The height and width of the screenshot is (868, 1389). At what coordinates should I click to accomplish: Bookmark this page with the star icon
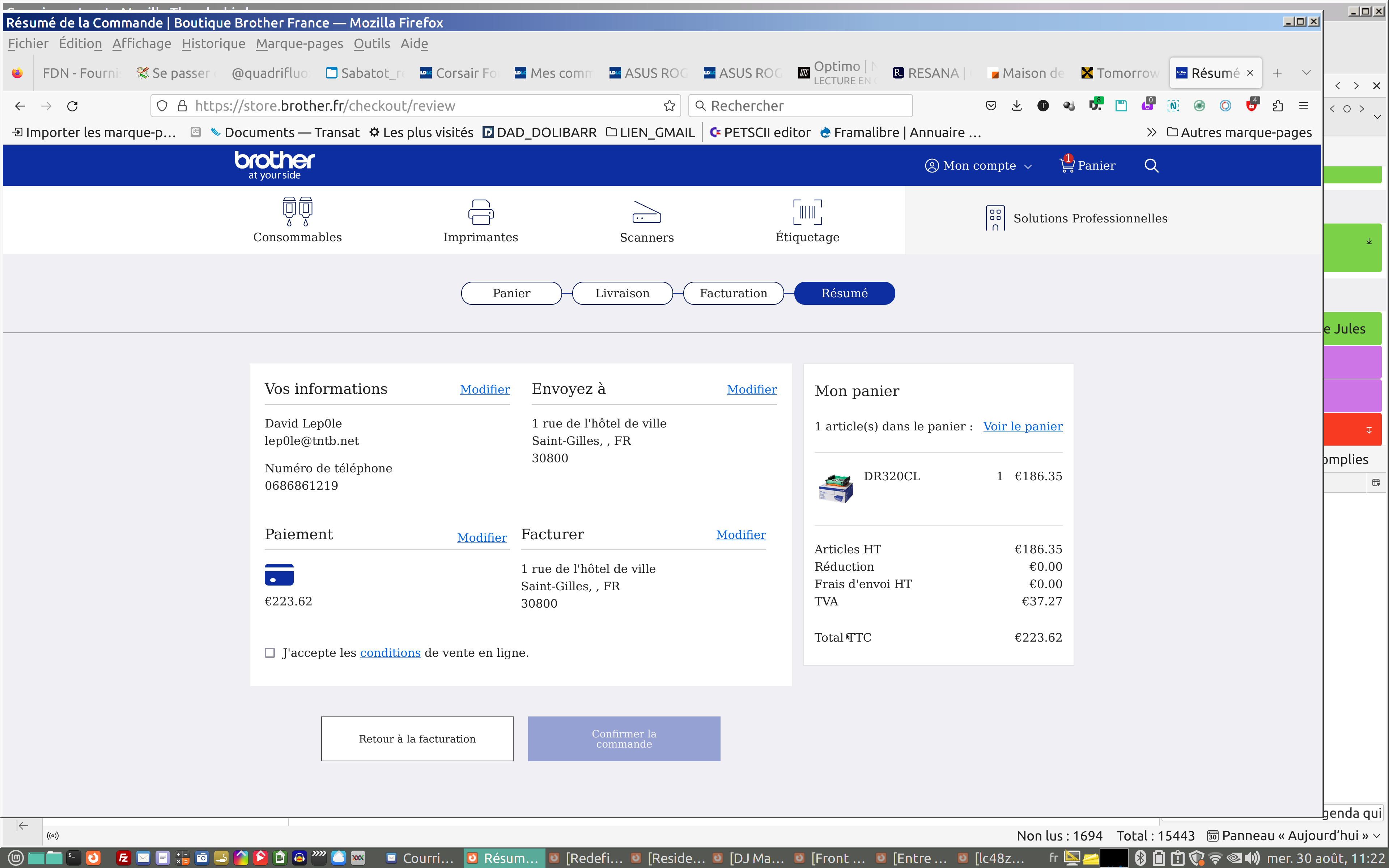pos(669,106)
